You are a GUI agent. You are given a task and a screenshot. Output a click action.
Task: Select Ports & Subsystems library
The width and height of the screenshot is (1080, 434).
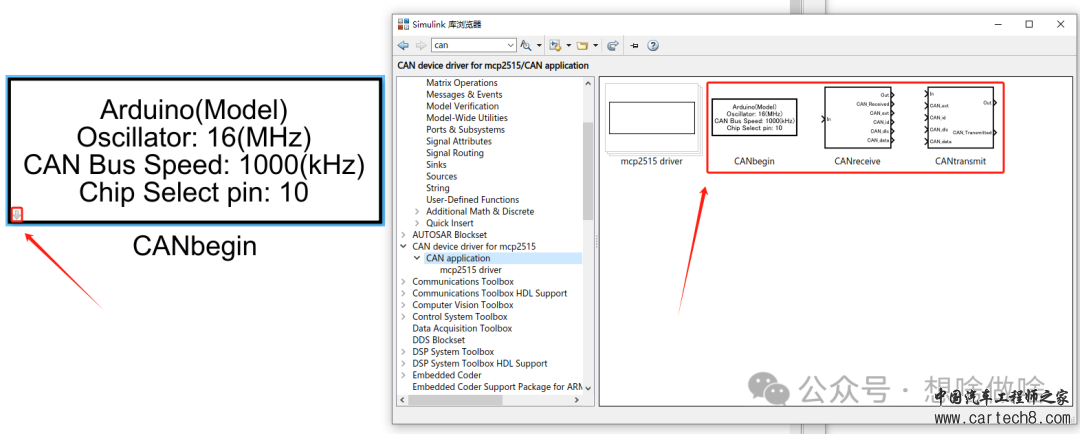465,130
